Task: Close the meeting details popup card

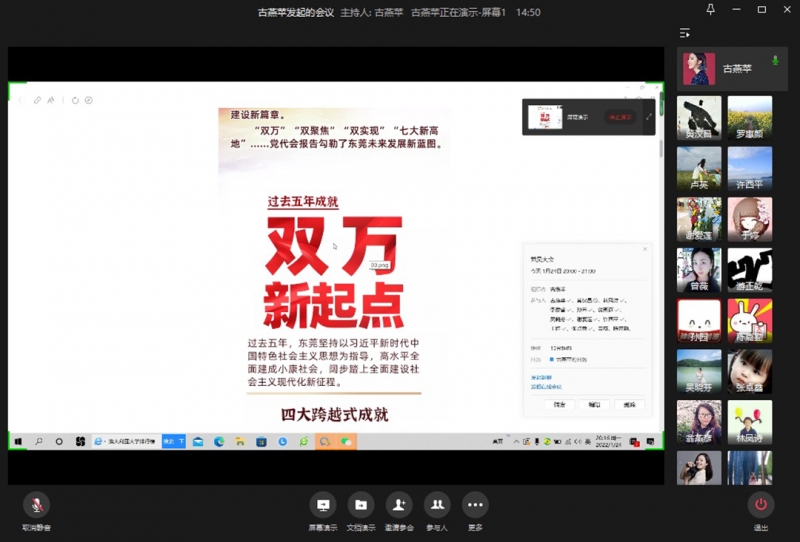Action: [644, 249]
